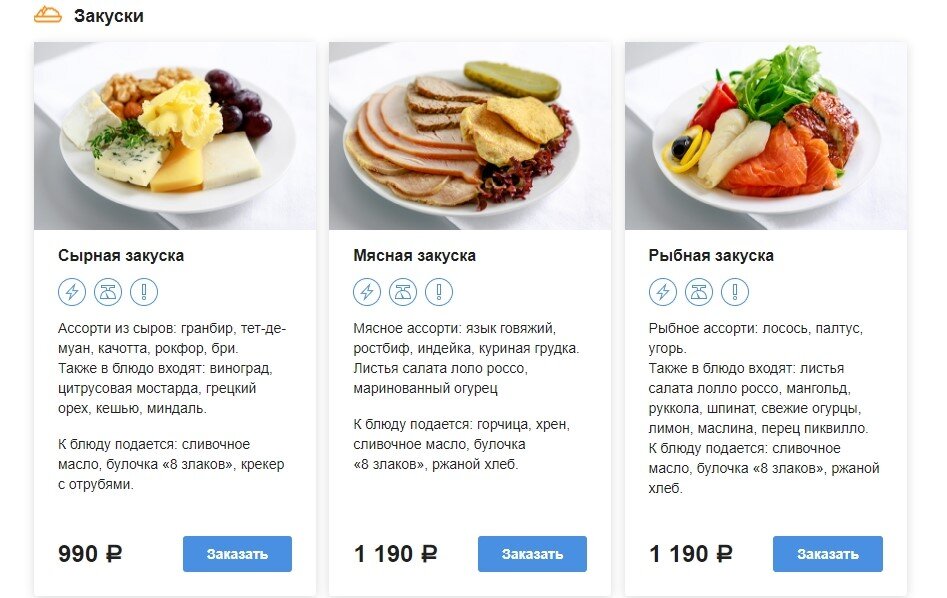Screen dimensions: 947x598
Task: Click the scale icon under Рыбная закуска
Action: [699, 292]
